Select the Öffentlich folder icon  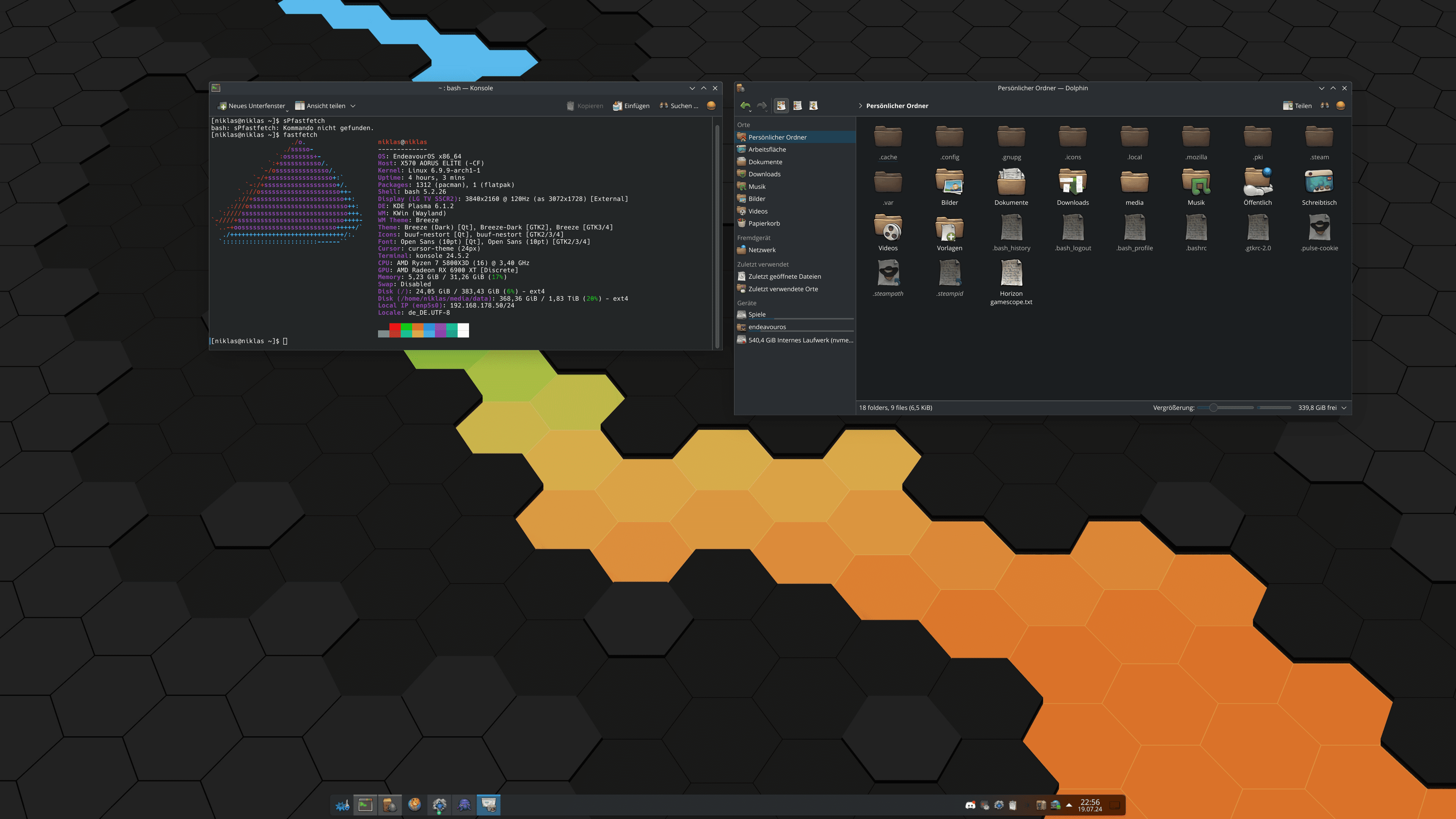pyautogui.click(x=1258, y=182)
